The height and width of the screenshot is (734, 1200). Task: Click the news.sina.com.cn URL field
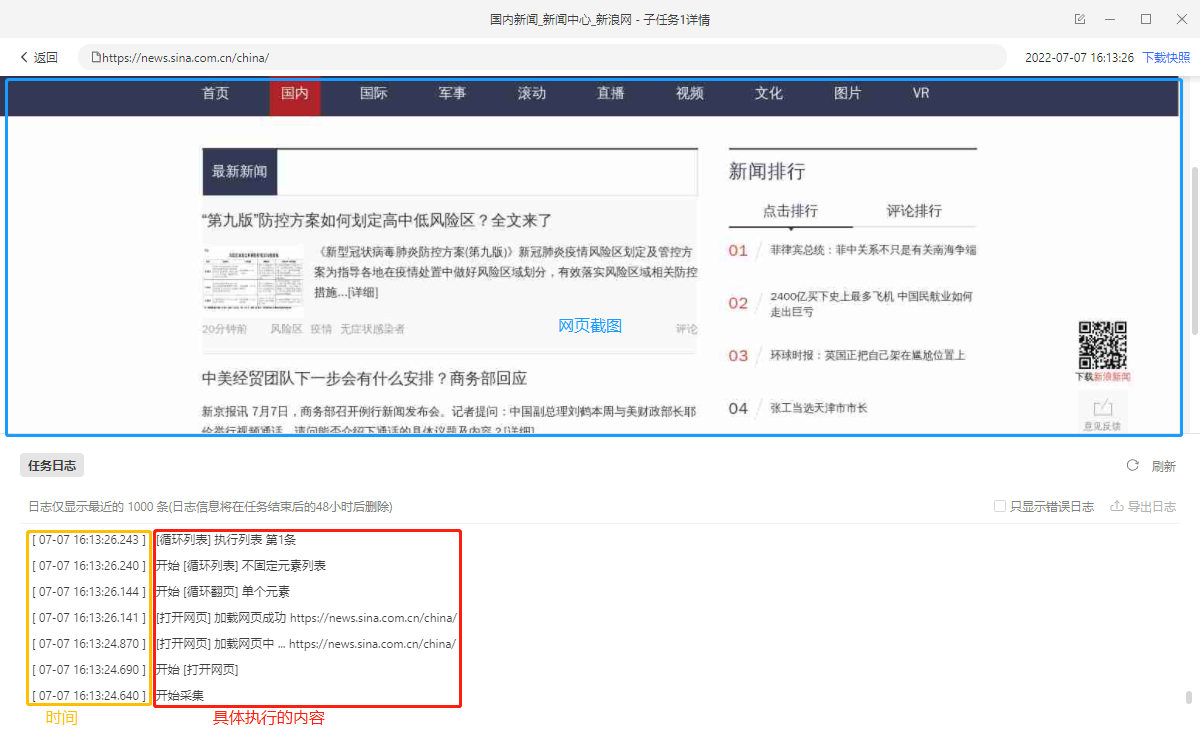click(542, 57)
